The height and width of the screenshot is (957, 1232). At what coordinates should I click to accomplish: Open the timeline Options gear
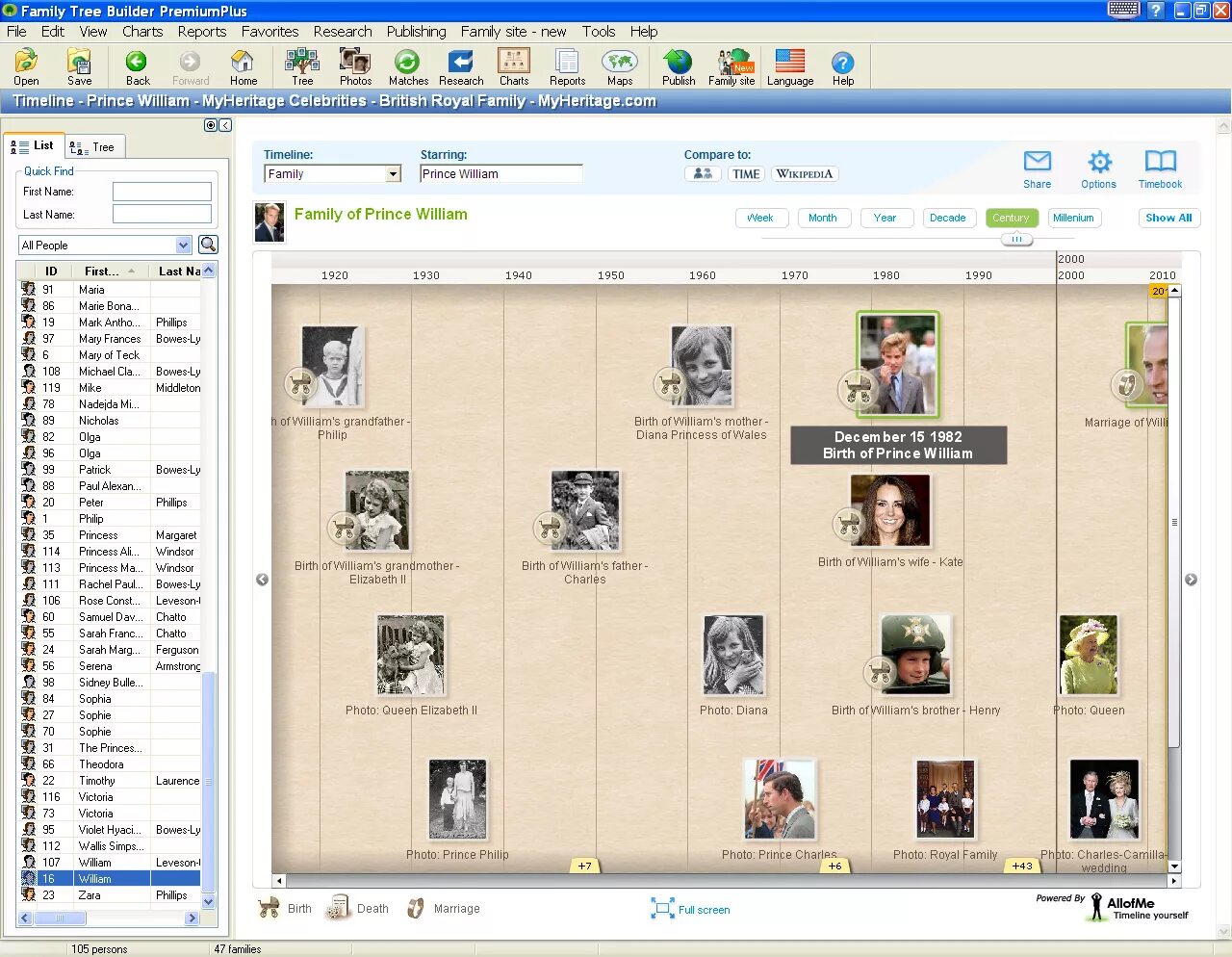tap(1098, 168)
